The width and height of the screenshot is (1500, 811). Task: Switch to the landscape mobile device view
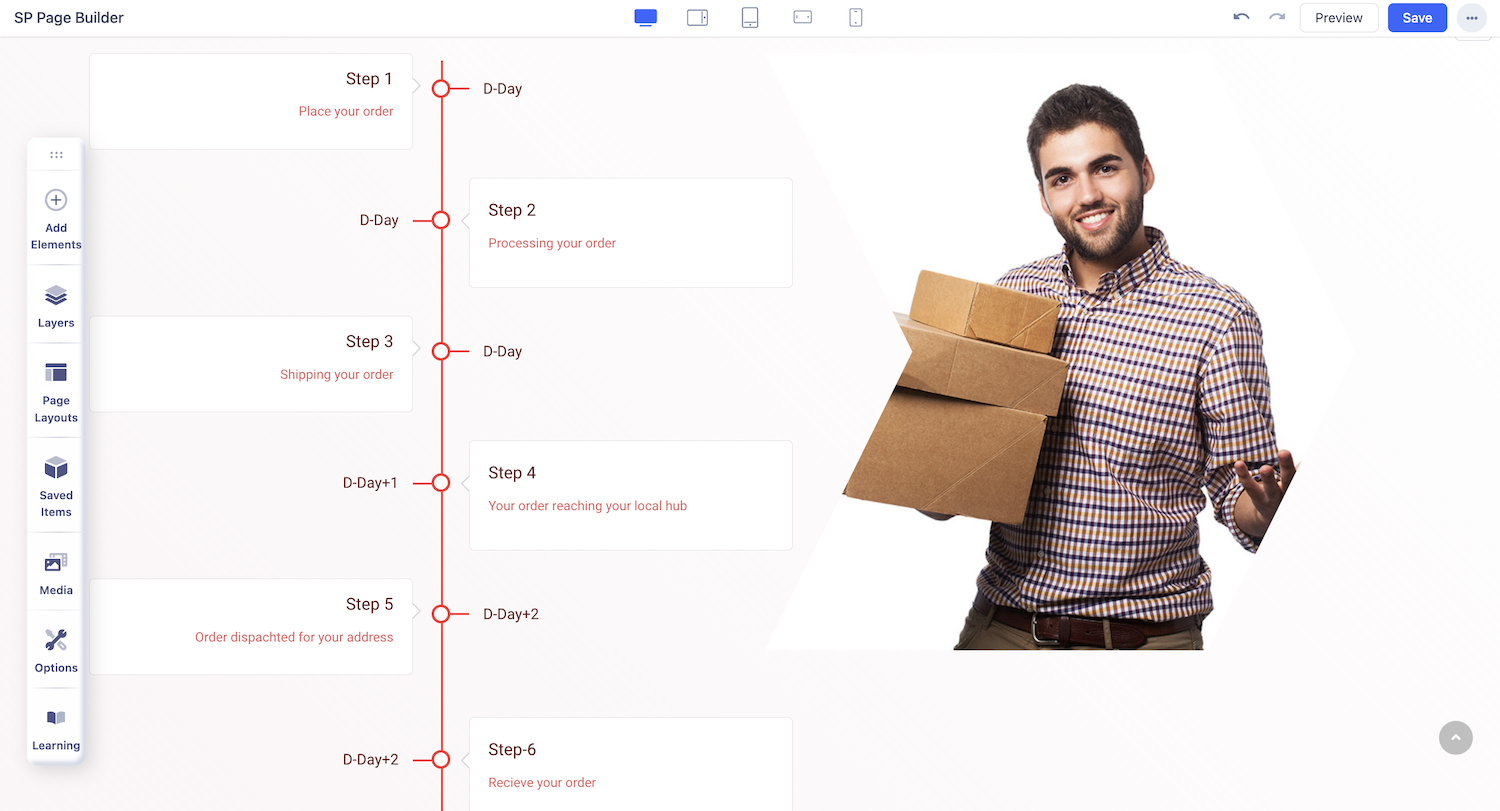(803, 18)
